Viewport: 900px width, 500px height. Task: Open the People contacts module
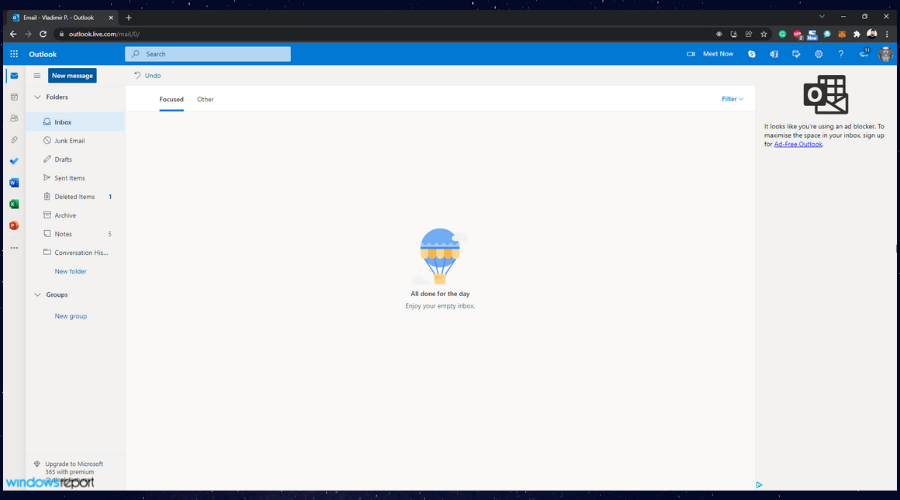(14, 118)
